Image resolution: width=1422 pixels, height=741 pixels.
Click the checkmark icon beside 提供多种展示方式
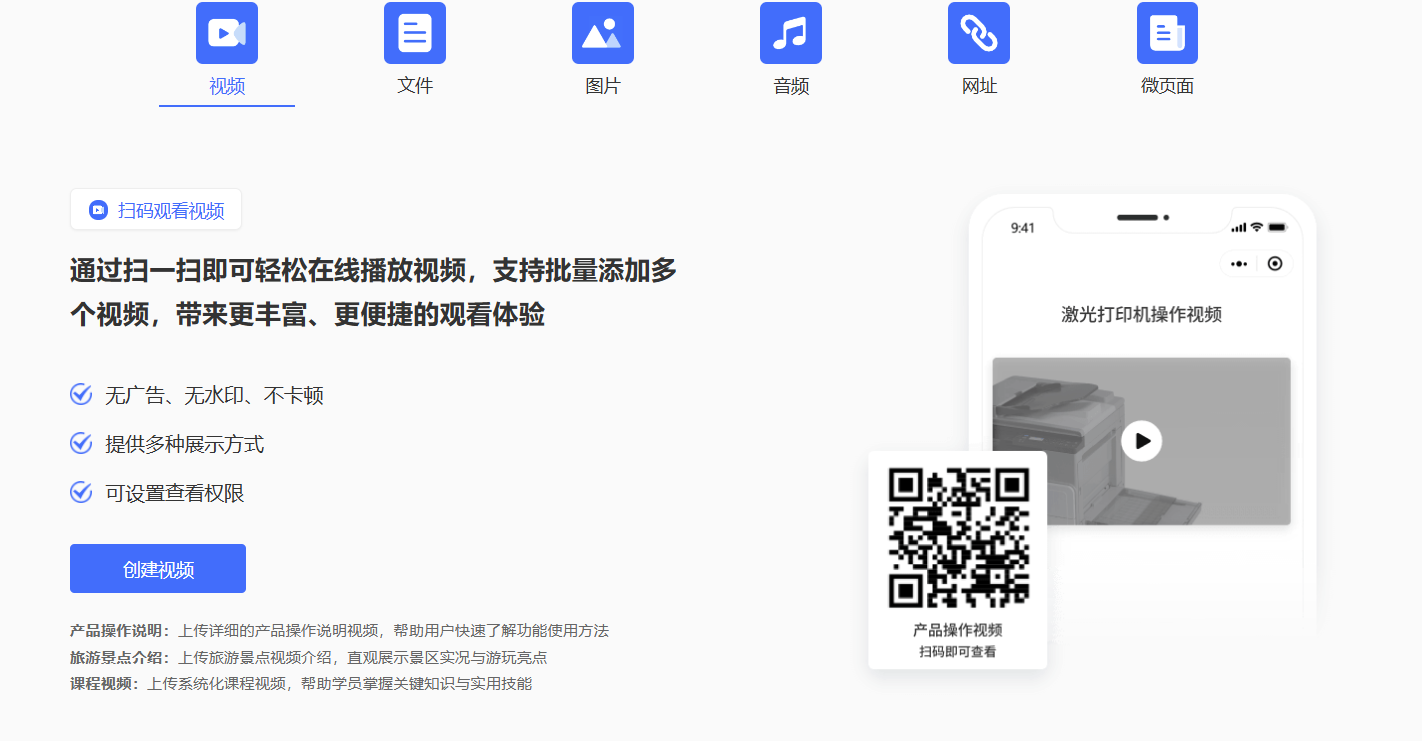point(81,444)
